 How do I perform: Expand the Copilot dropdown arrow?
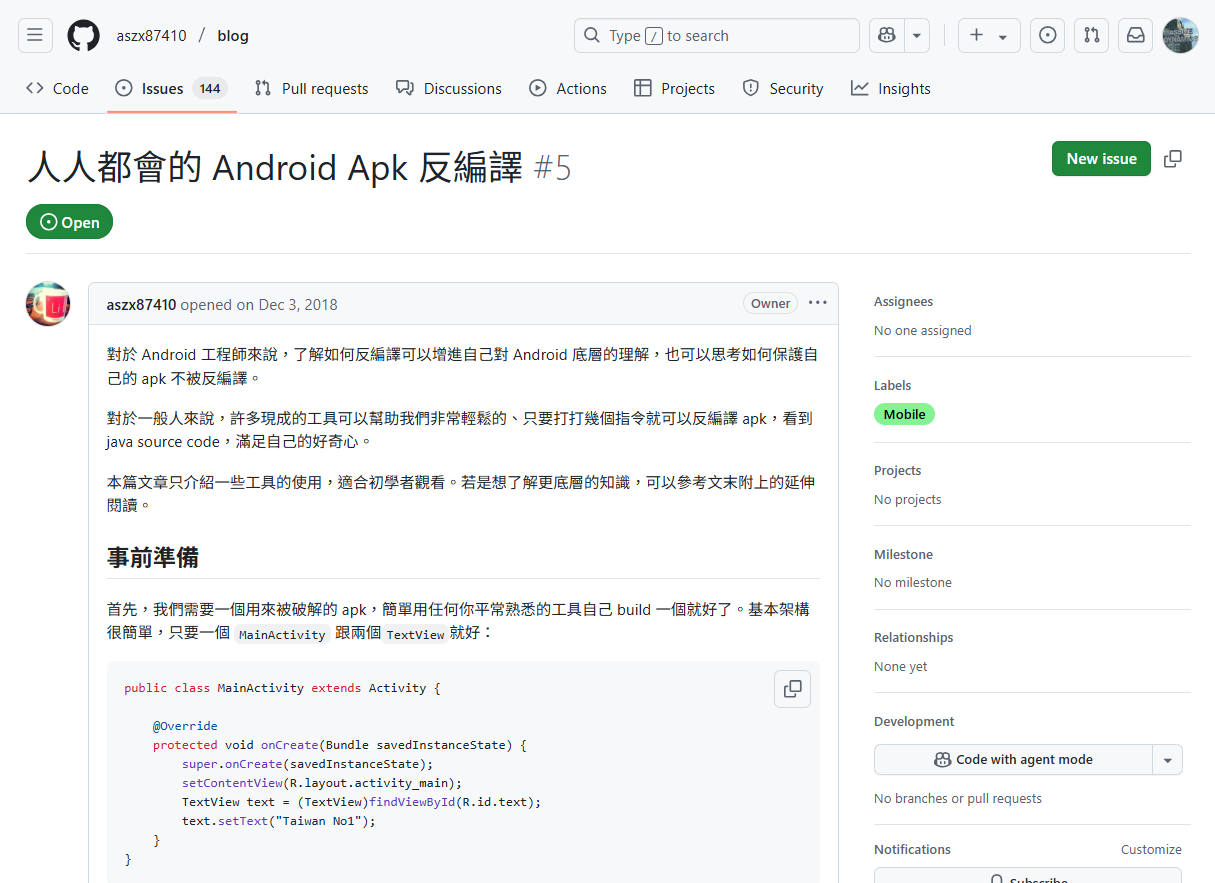coord(917,36)
